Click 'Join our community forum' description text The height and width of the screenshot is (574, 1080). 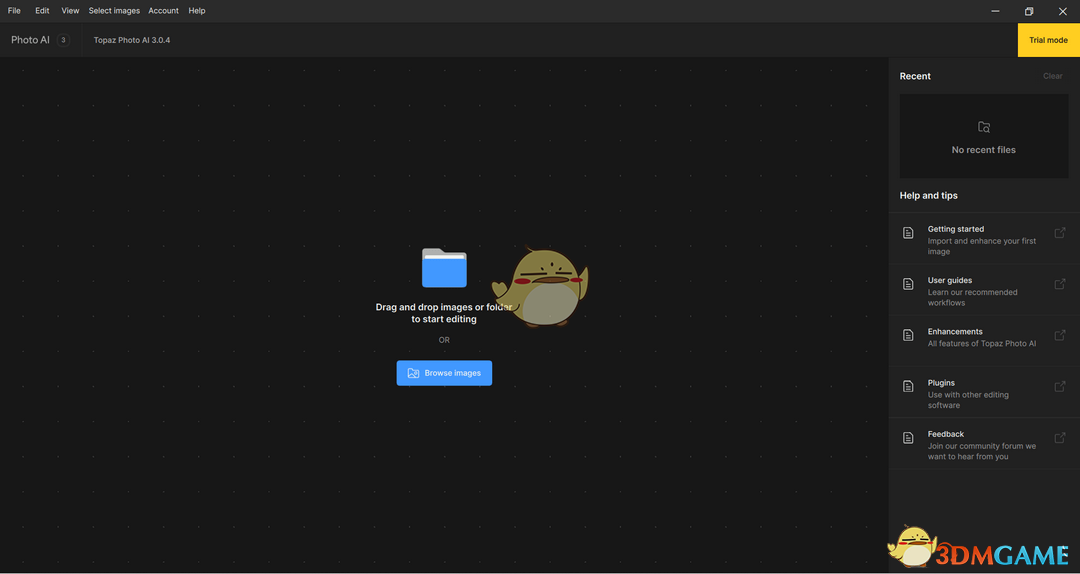click(982, 451)
